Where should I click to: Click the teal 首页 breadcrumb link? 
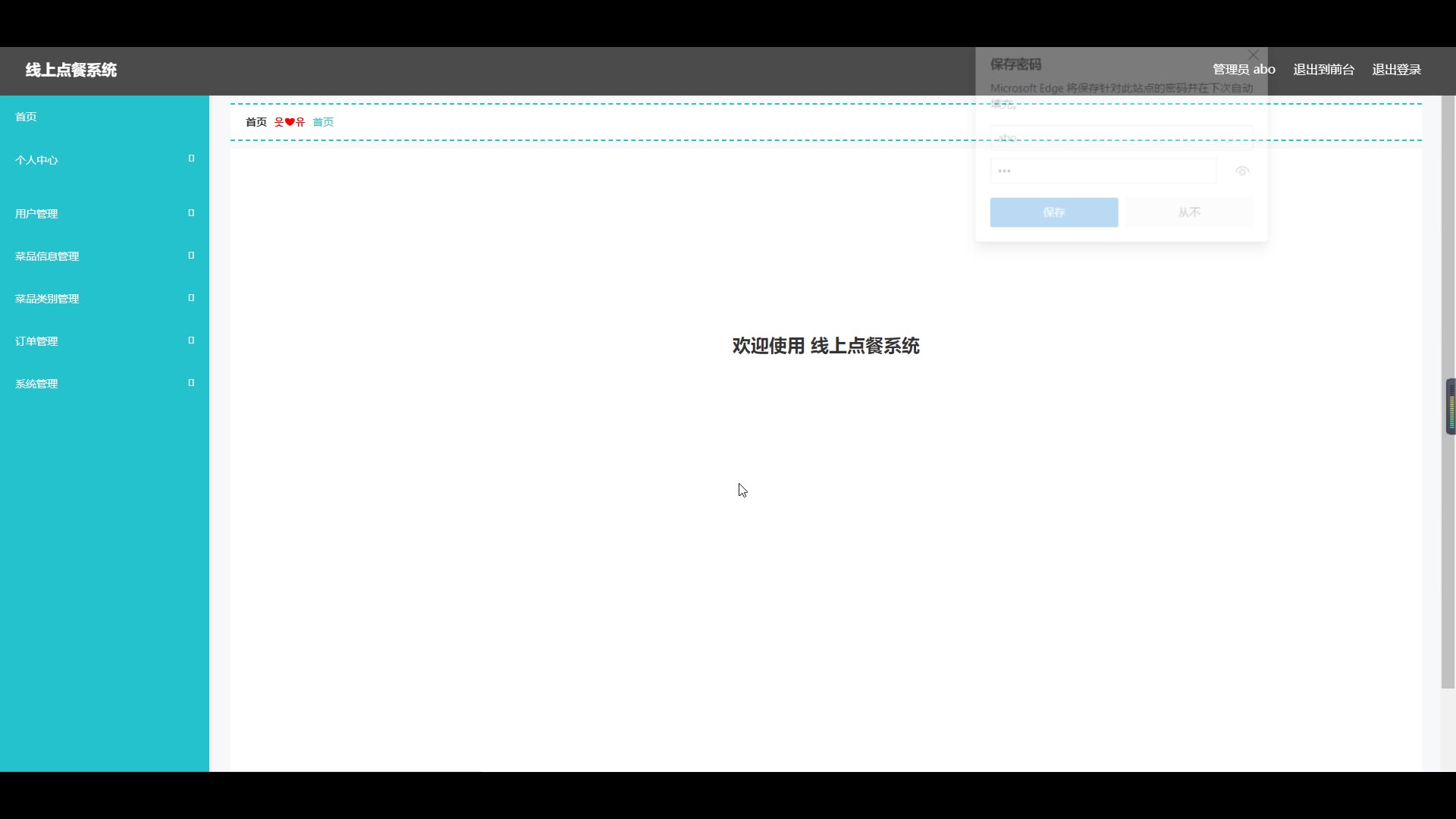tap(323, 122)
